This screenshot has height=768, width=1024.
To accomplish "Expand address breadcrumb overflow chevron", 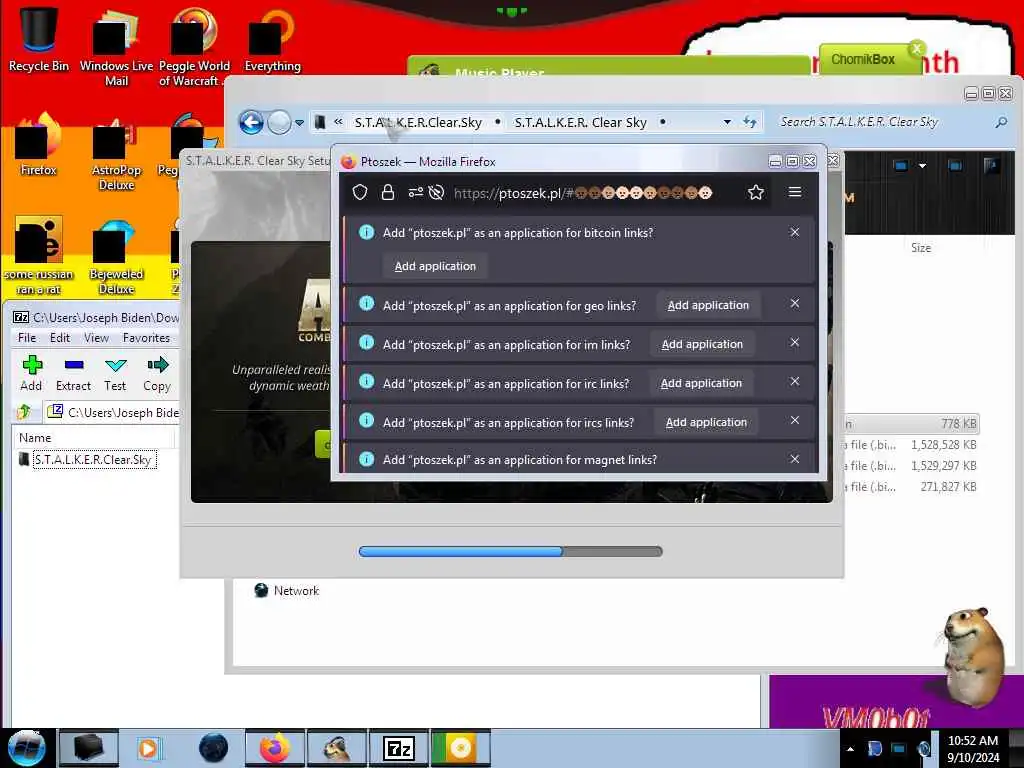I will [x=338, y=121].
